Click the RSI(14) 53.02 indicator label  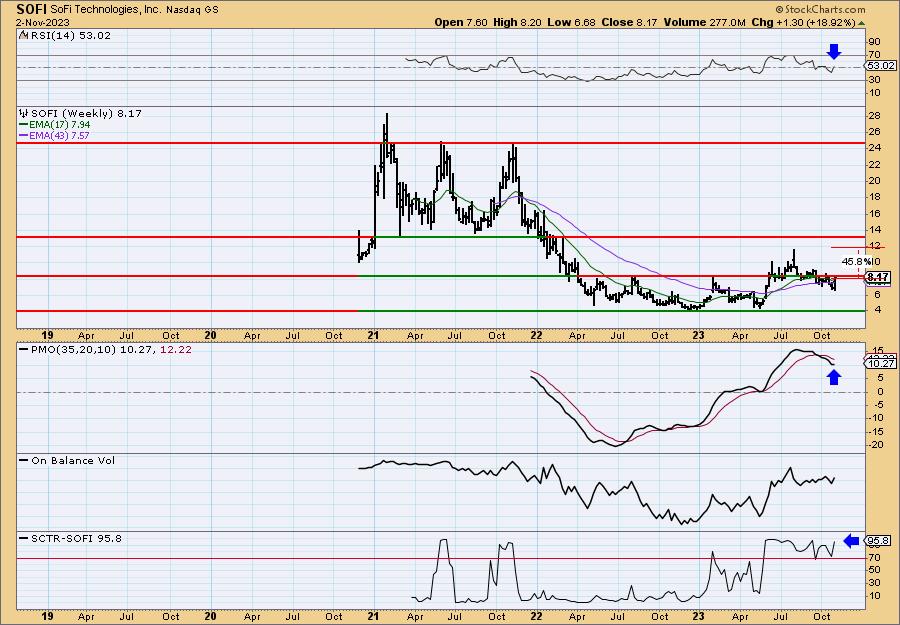(69, 36)
